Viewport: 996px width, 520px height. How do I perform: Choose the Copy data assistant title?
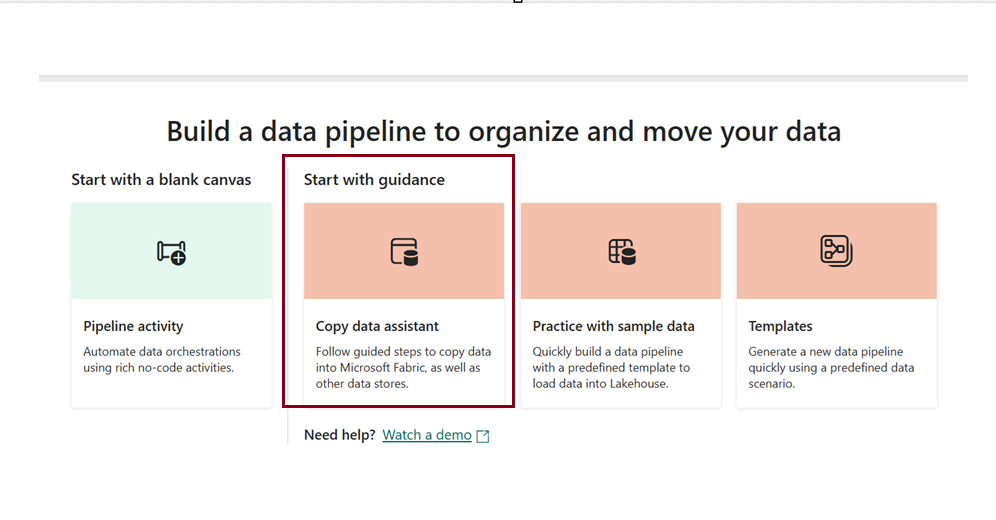(x=377, y=326)
